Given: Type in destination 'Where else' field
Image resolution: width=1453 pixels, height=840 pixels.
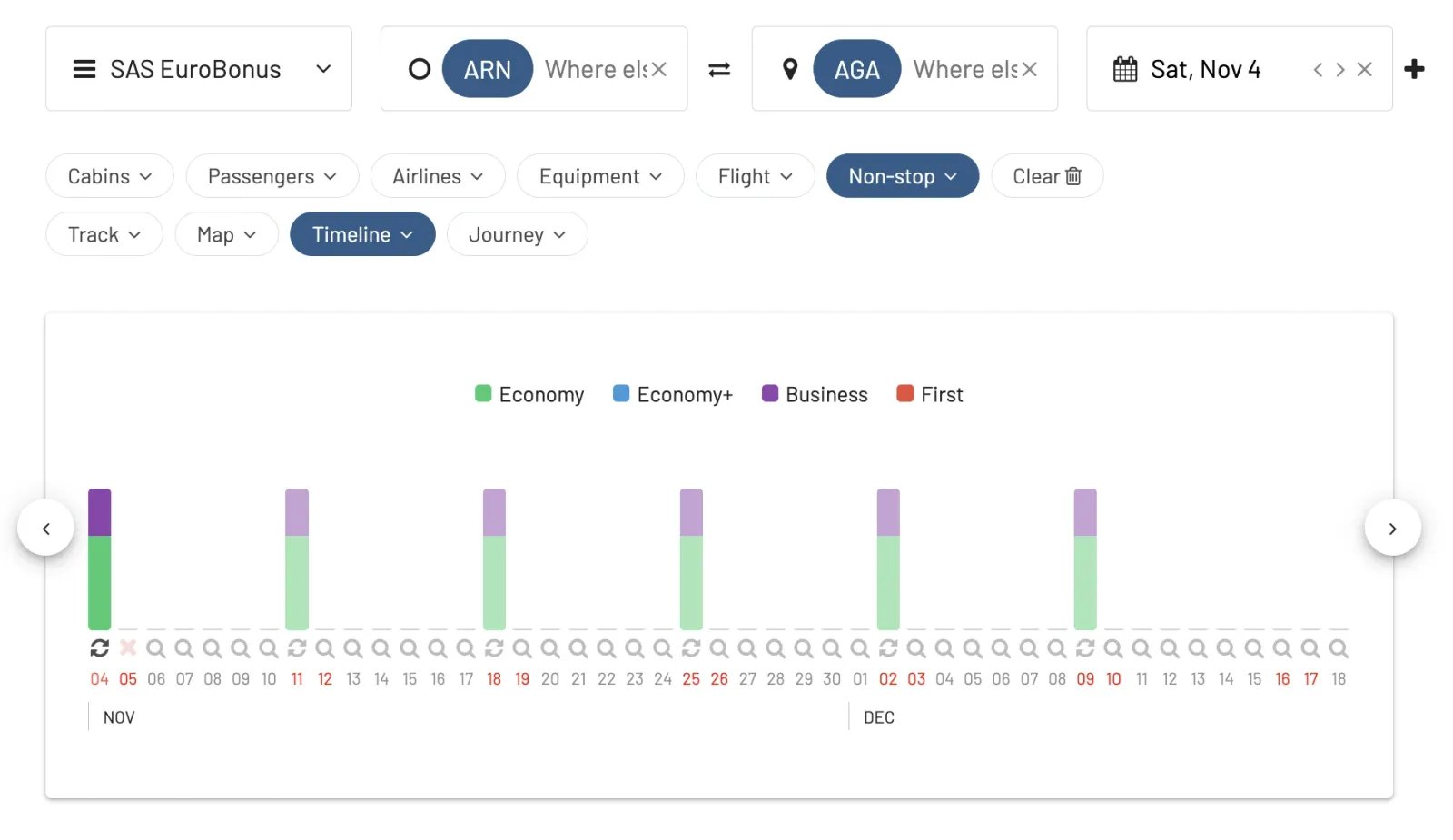Looking at the screenshot, I should point(965,69).
